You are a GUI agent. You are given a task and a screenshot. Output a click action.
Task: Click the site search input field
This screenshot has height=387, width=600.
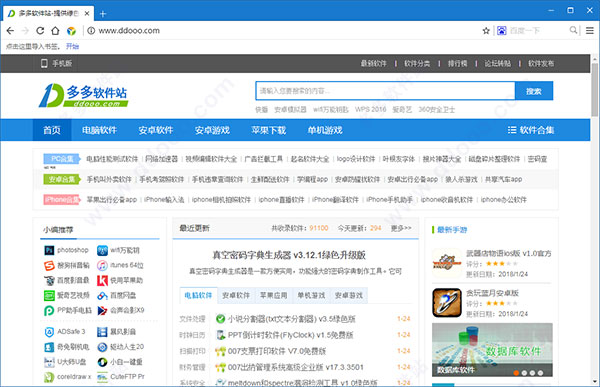click(385, 91)
